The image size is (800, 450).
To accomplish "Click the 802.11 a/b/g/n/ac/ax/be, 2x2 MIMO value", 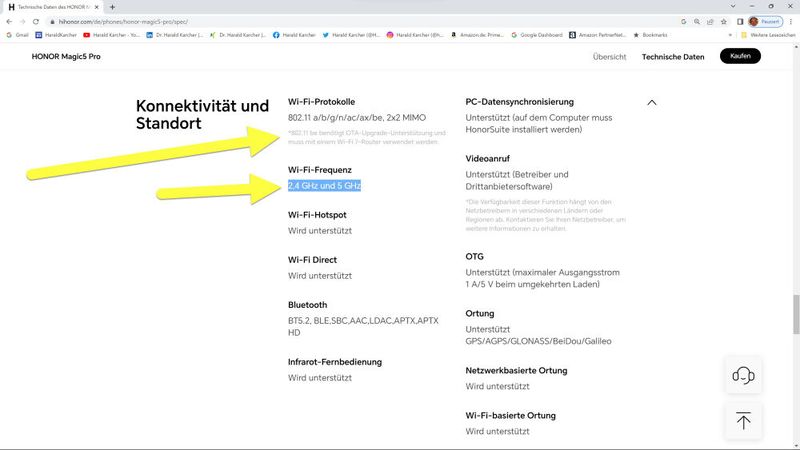I will [x=357, y=118].
